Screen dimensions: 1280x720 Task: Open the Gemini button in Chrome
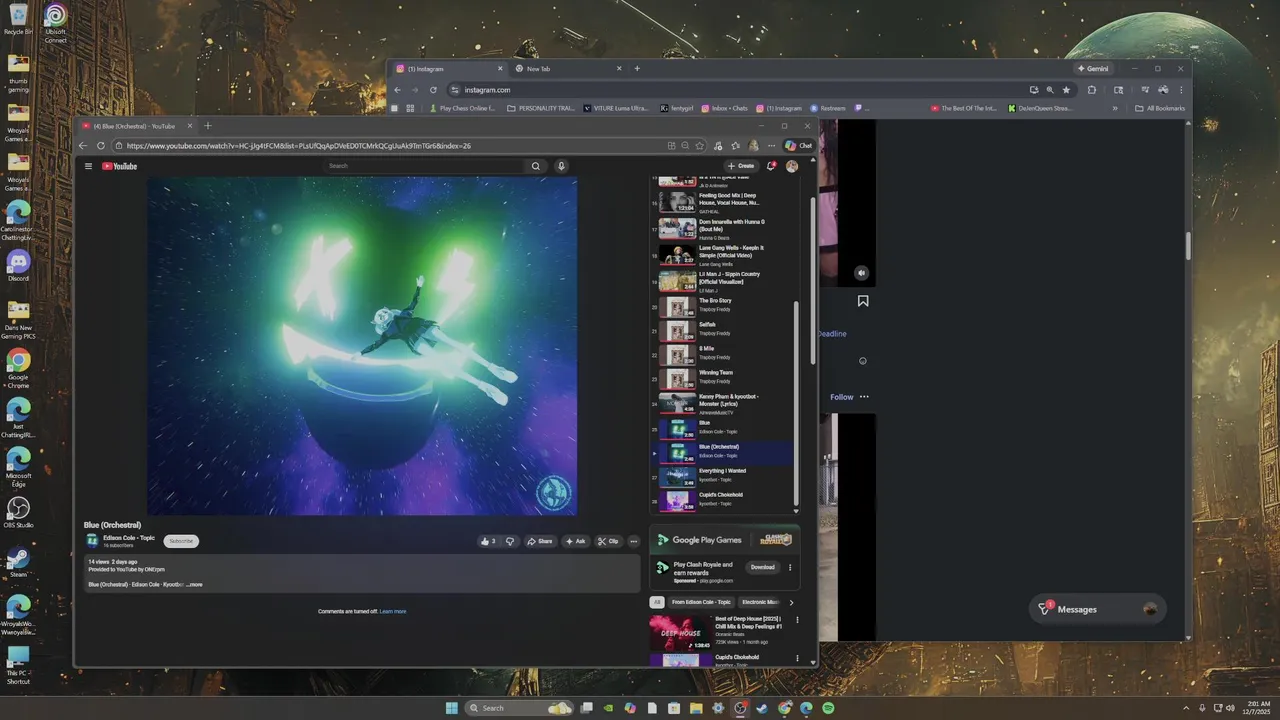click(x=1092, y=69)
